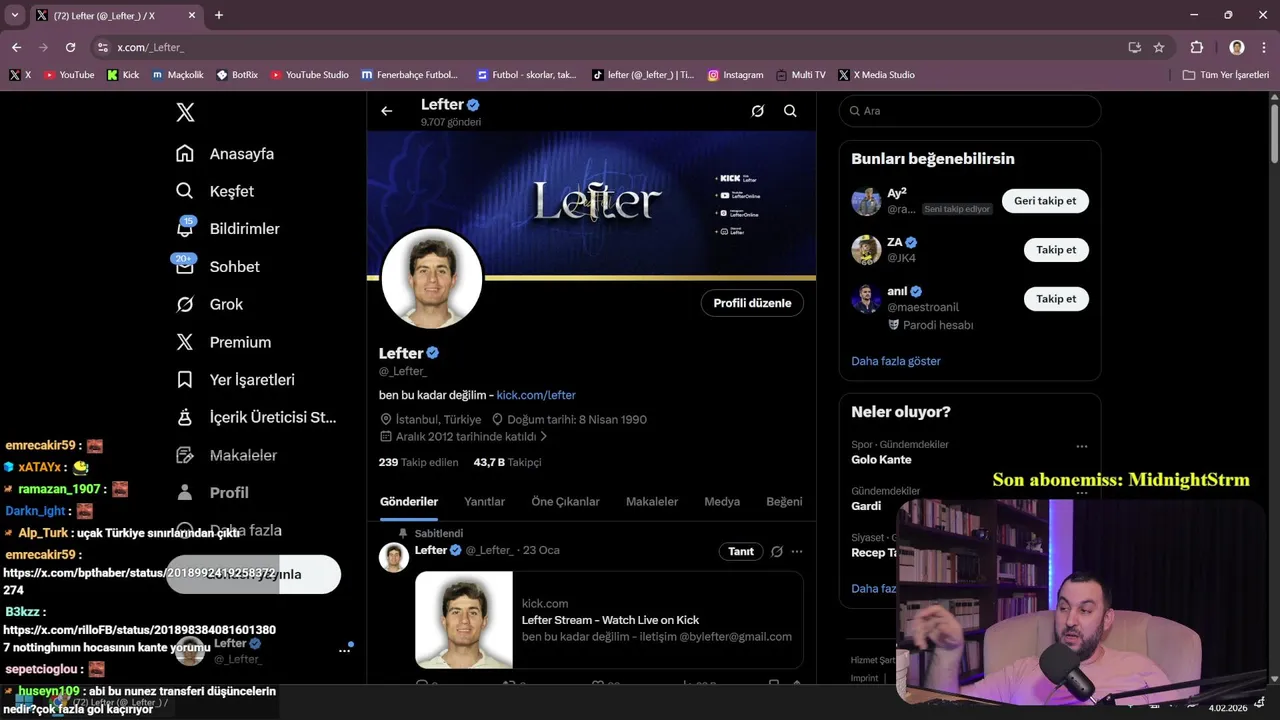1280x720 pixels.
Task: Open YouTube bookmark
Action: pos(69,75)
